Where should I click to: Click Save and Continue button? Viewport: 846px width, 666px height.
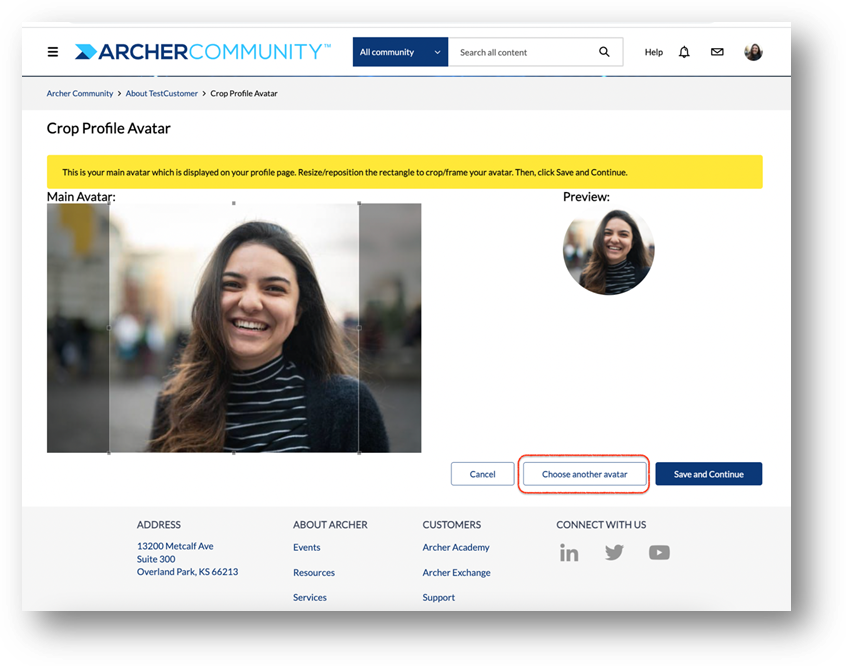pos(708,474)
